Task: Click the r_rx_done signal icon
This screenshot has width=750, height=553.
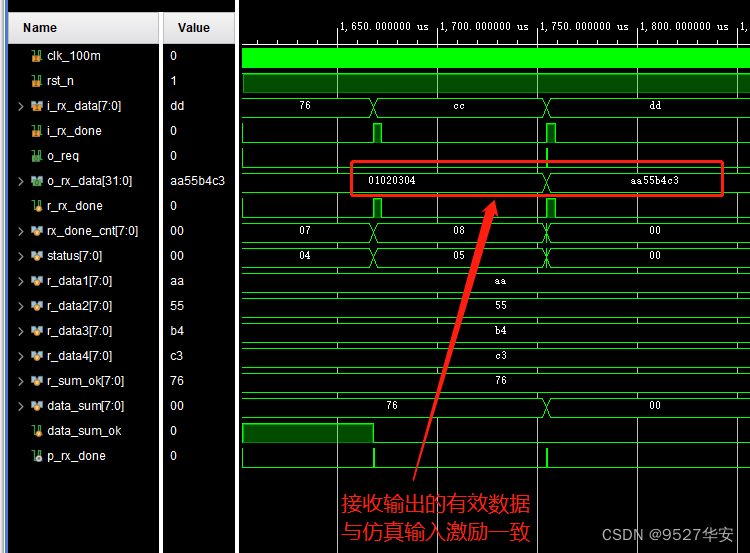Action: point(37,206)
